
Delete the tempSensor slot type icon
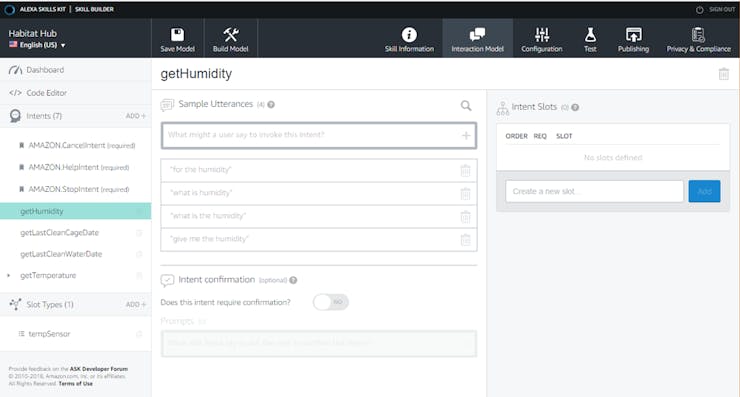pos(139,334)
